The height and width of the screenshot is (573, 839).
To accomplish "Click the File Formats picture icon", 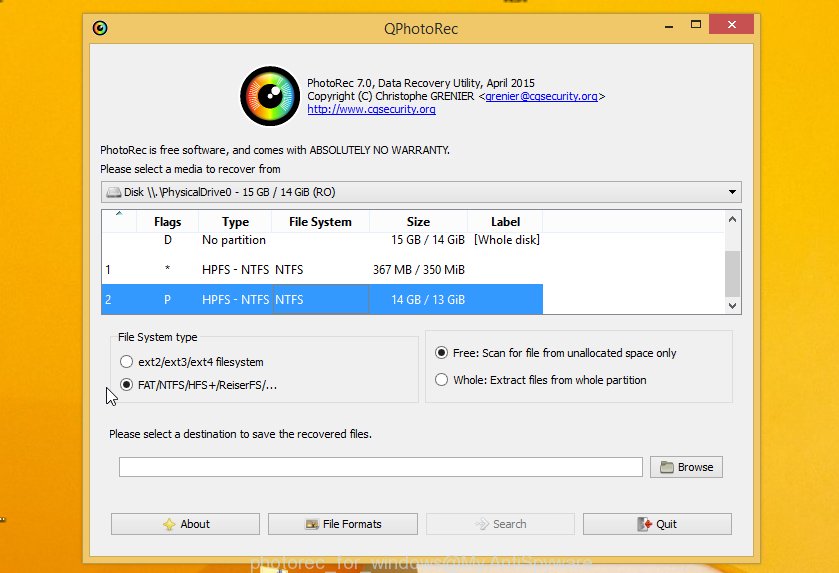I will tap(312, 524).
